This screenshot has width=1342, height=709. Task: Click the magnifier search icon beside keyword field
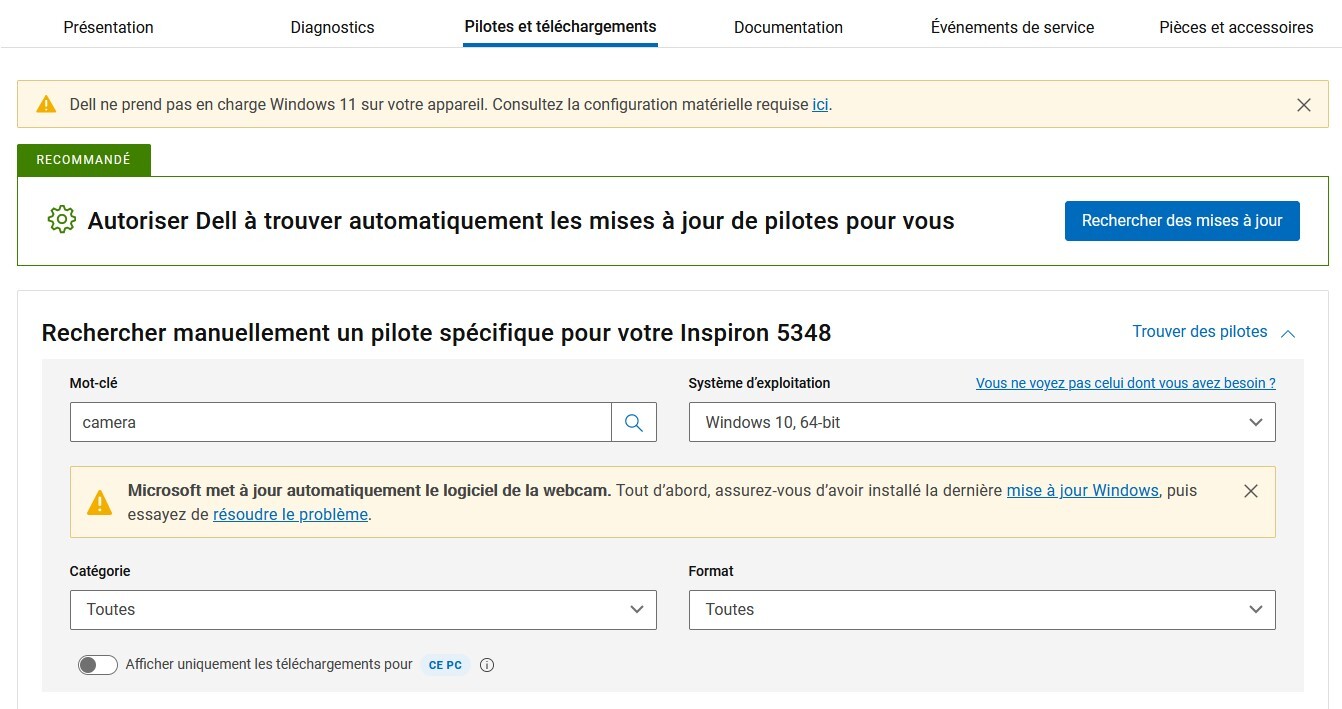click(633, 422)
